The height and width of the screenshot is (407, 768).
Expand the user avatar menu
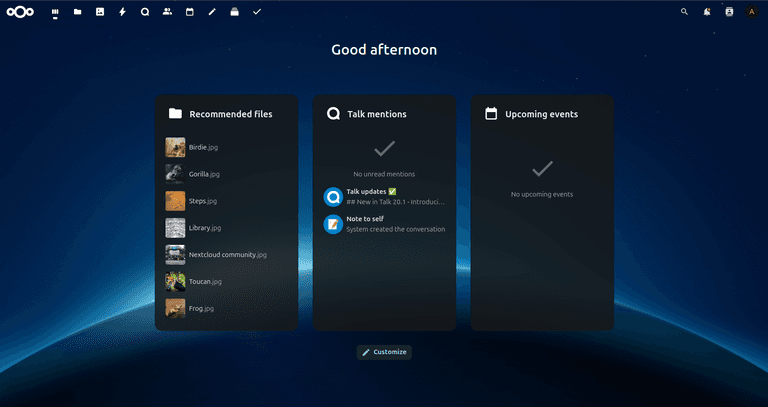[752, 12]
